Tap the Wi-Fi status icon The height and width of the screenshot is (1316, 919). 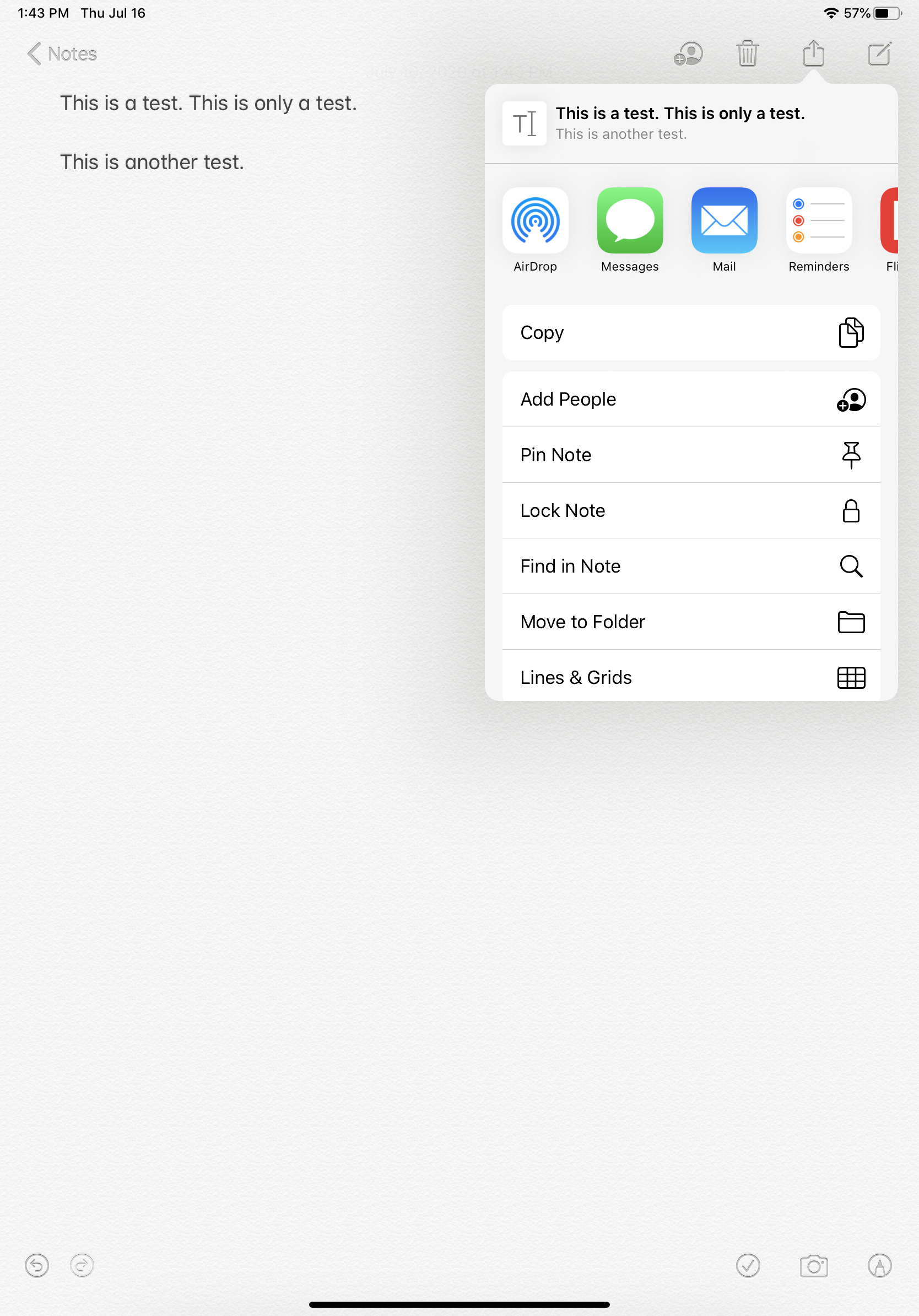tap(831, 13)
